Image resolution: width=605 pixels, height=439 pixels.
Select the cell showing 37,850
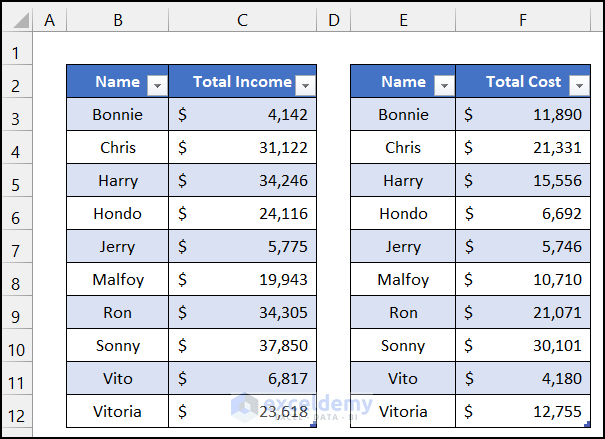[242, 346]
